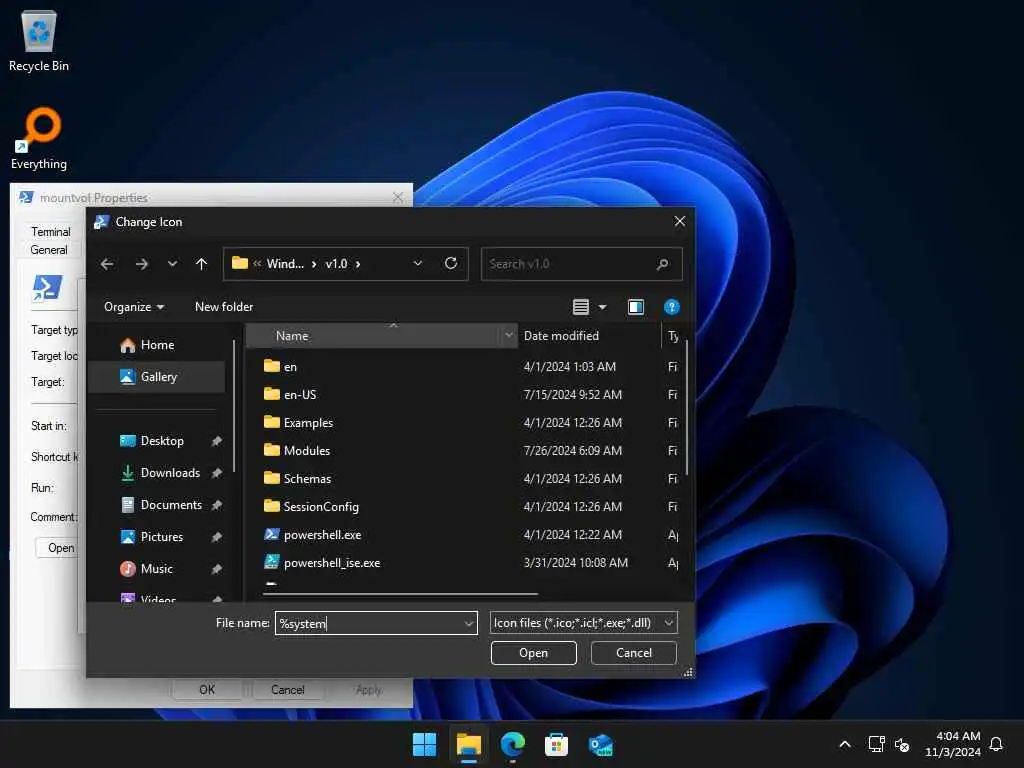Open Outlook from taskbar
The width and height of the screenshot is (1024, 768).
click(600, 744)
